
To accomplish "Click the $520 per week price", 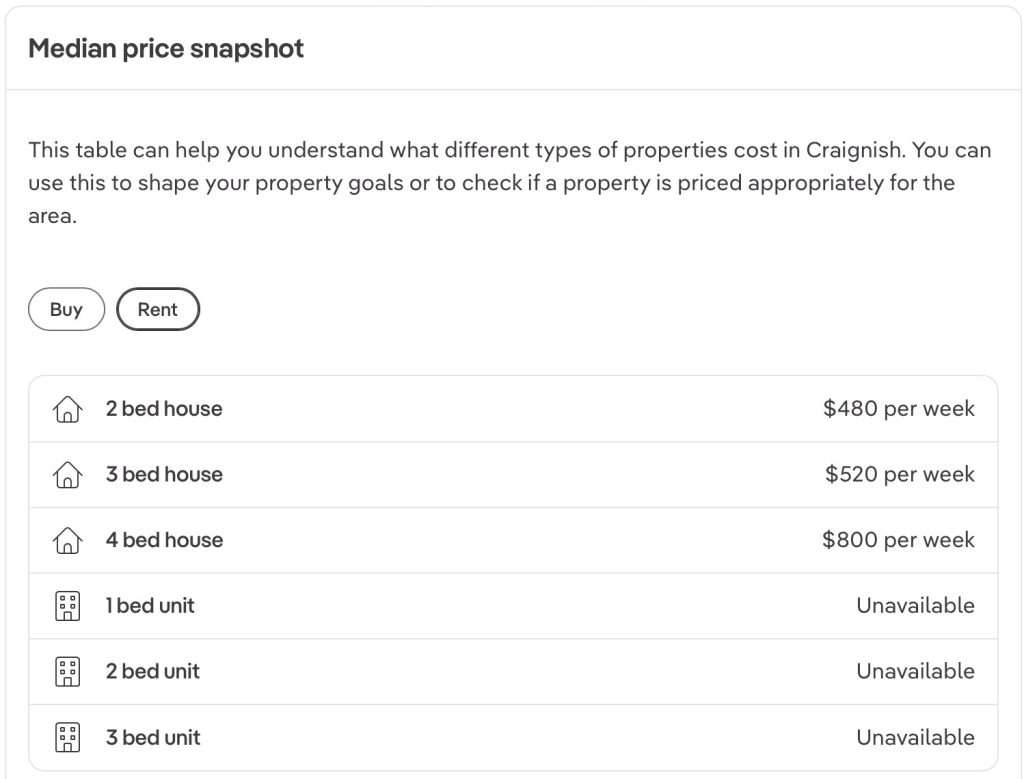I will [899, 475].
